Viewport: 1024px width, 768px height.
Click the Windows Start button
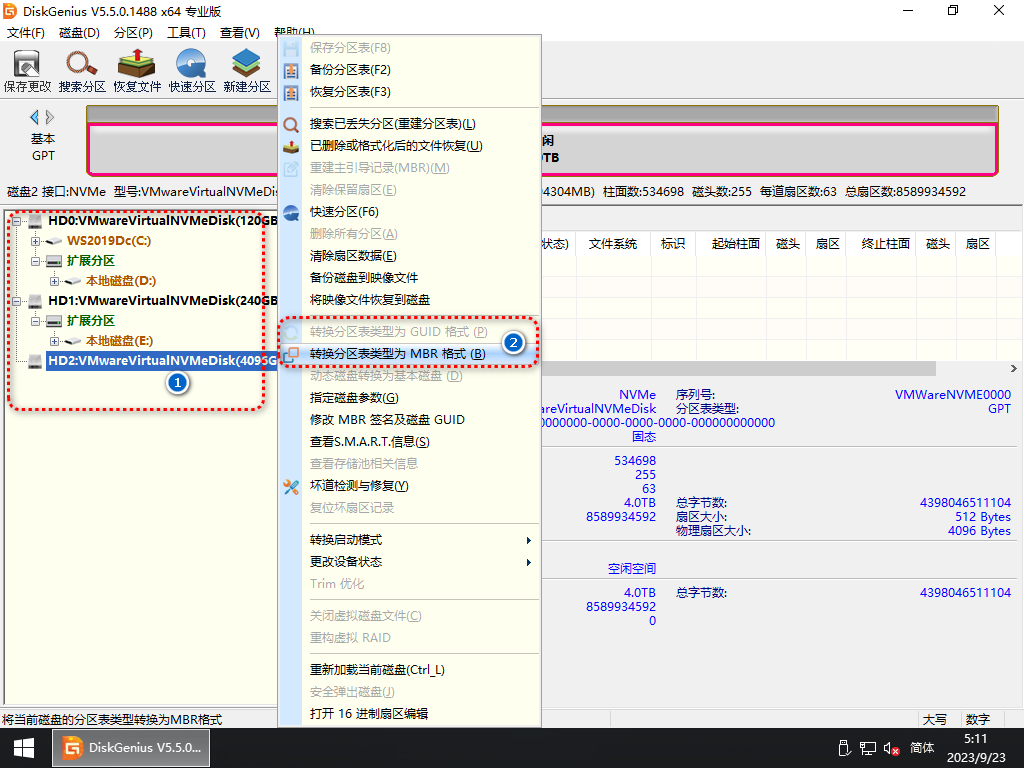tap(24, 747)
